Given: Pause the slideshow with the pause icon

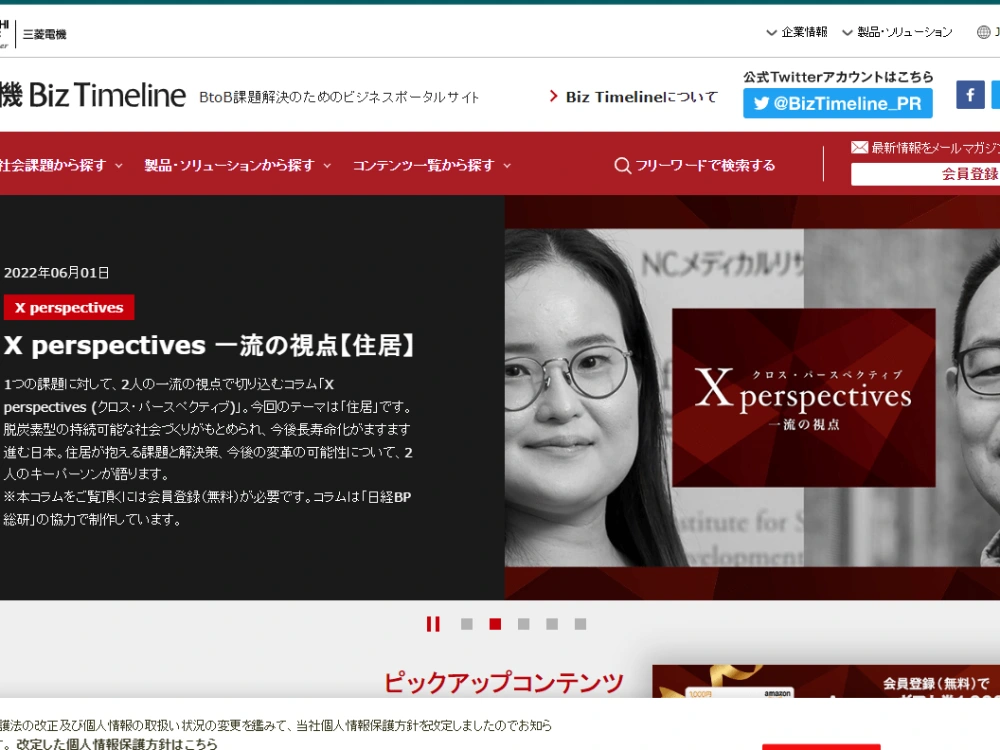Looking at the screenshot, I should click(433, 624).
